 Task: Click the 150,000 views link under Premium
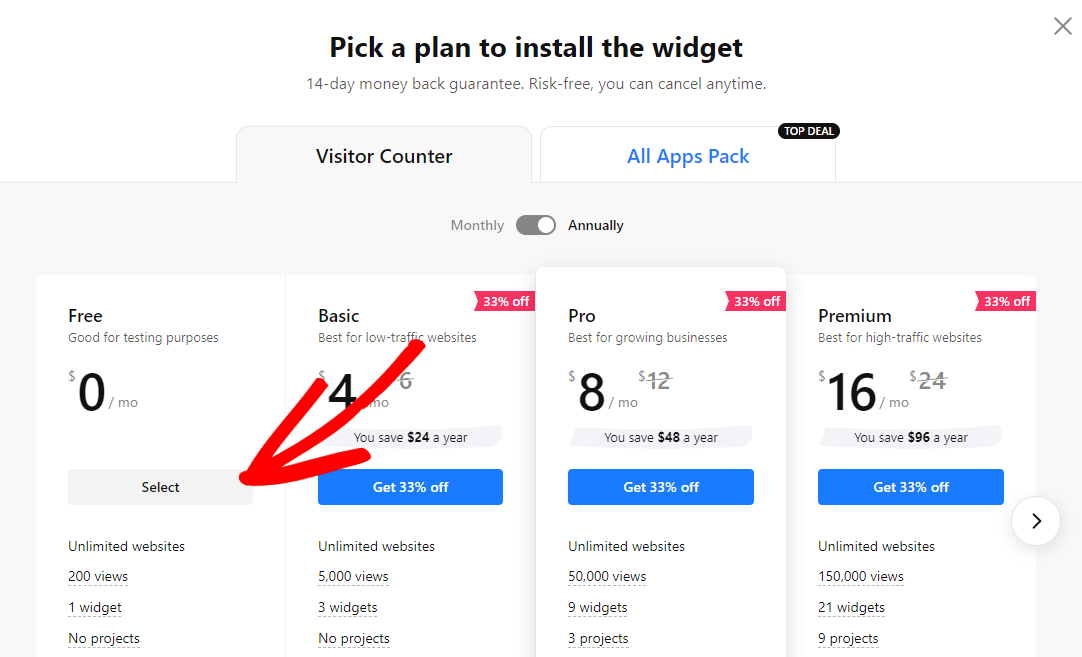[x=862, y=576]
